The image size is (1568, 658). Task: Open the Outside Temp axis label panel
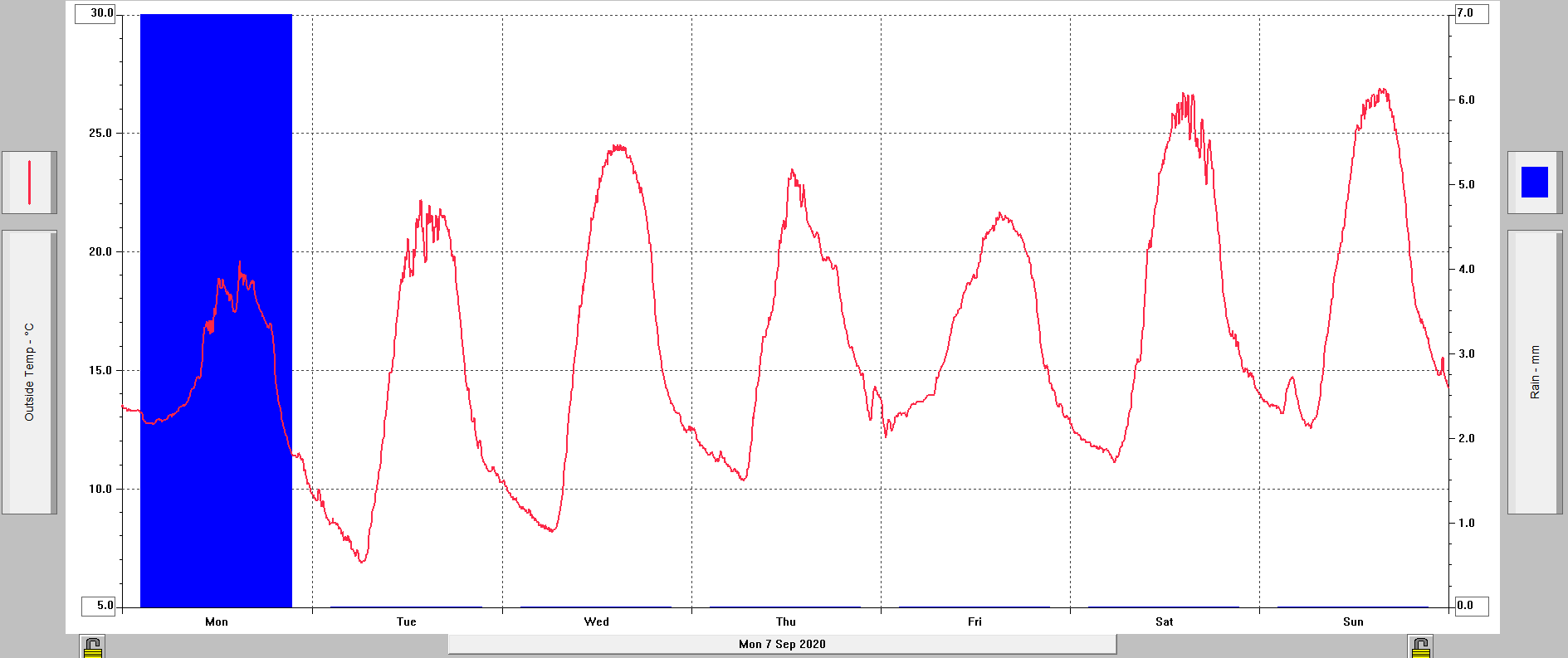click(29, 372)
